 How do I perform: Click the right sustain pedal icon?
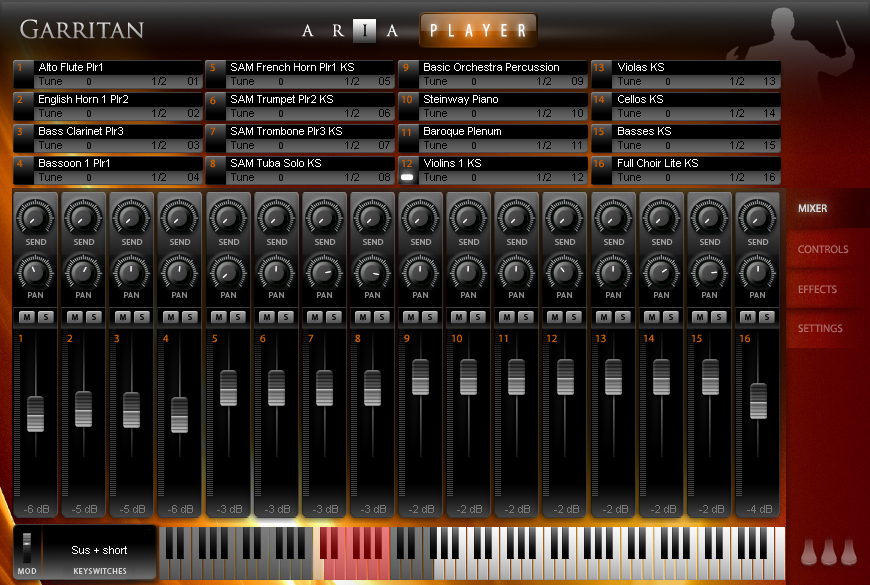click(848, 551)
